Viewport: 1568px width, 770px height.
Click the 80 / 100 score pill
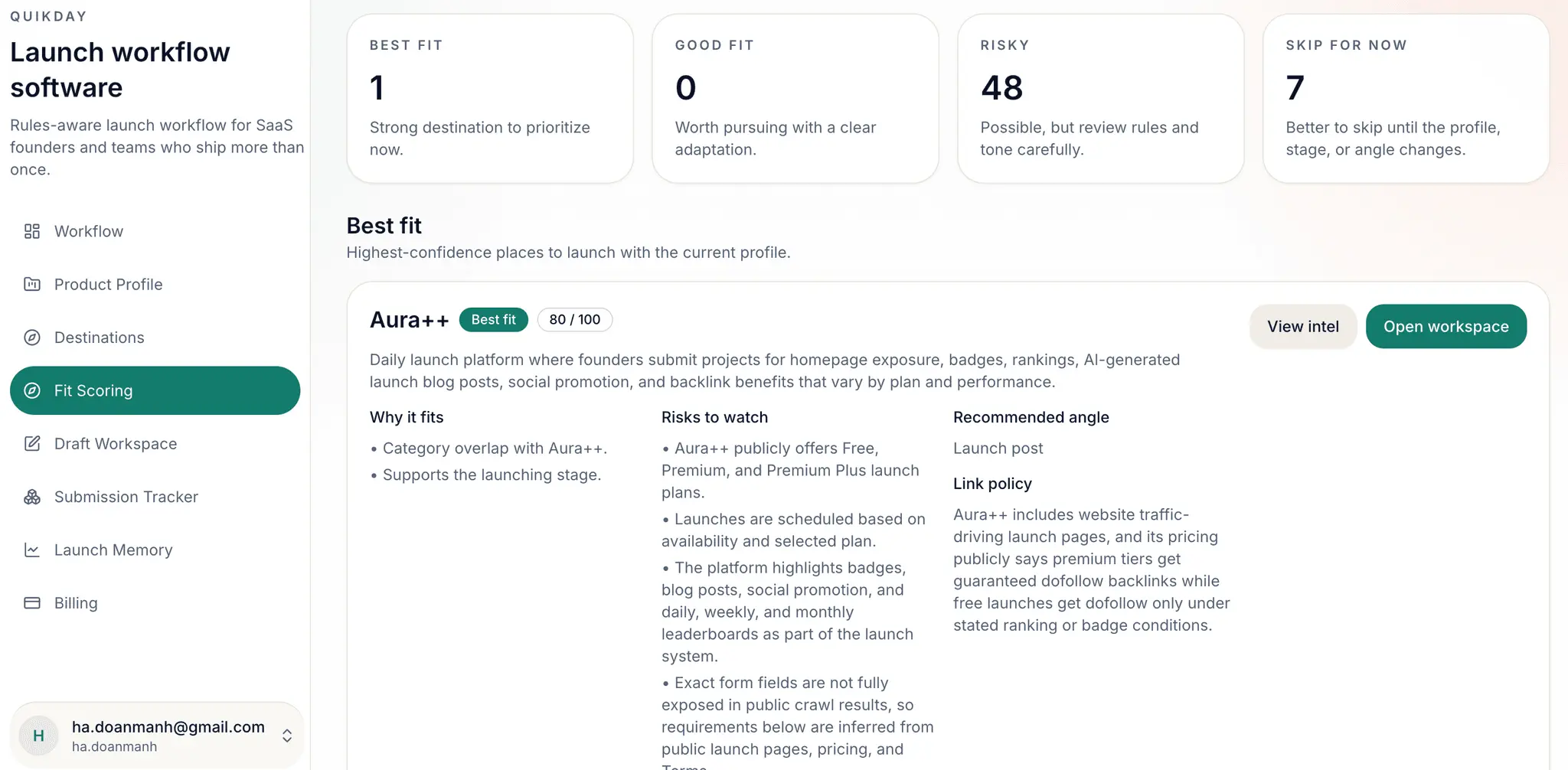[575, 319]
